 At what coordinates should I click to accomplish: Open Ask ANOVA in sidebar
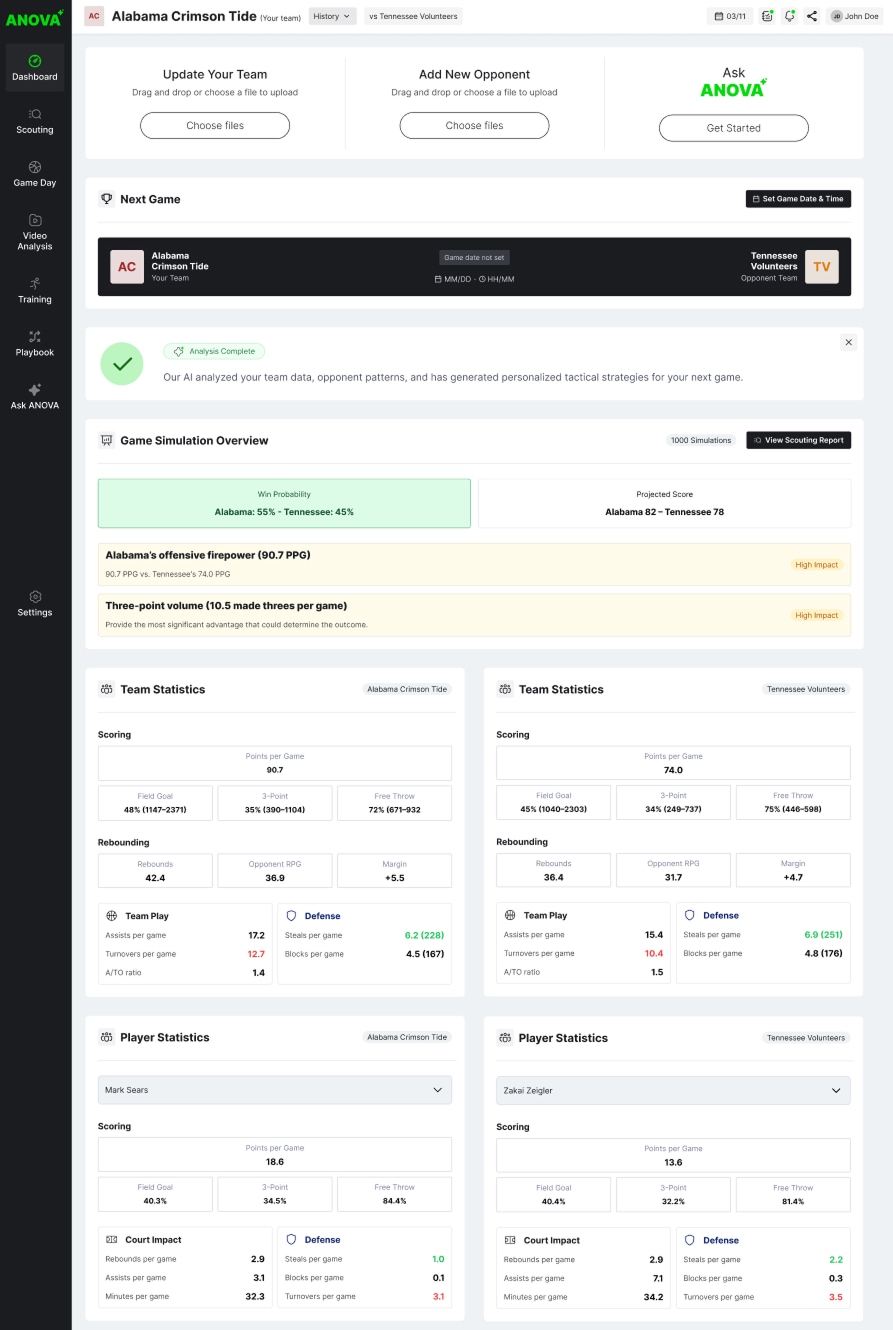(35, 396)
